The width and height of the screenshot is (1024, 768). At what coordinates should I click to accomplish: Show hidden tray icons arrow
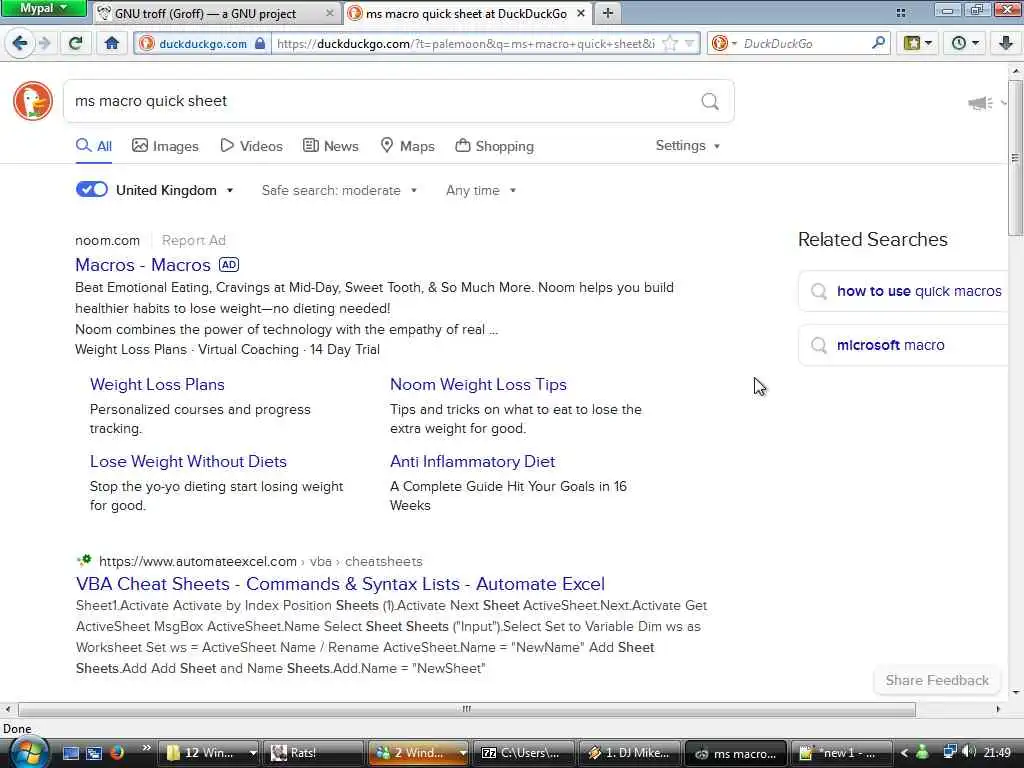(904, 753)
